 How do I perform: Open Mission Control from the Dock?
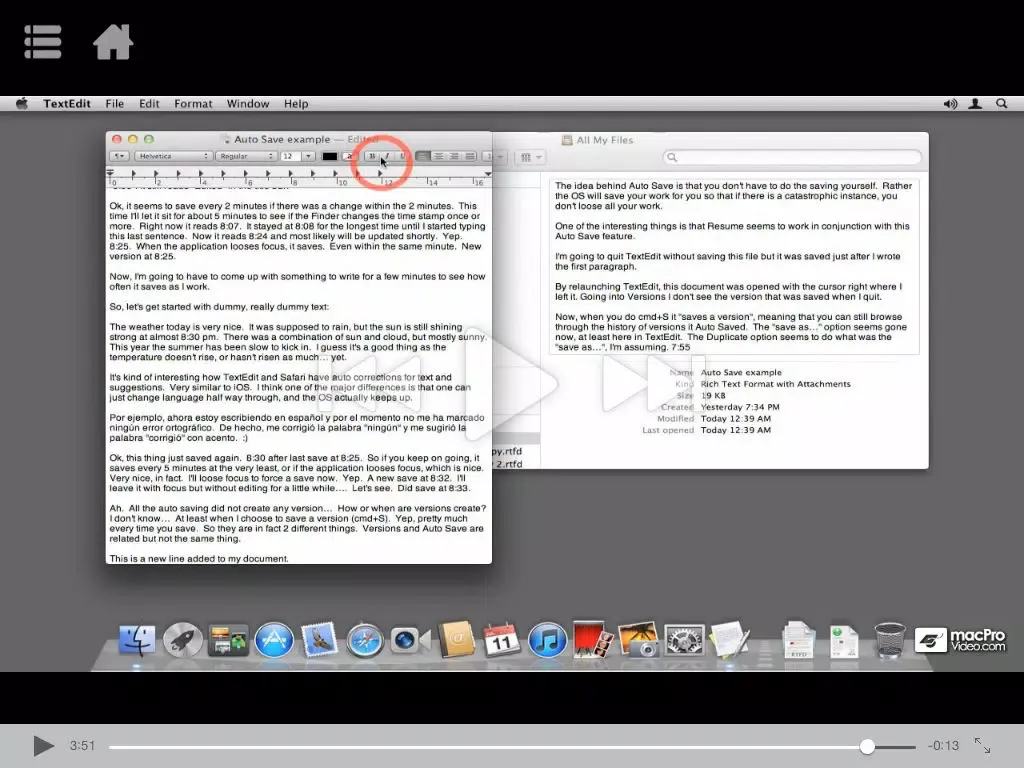[x=228, y=640]
